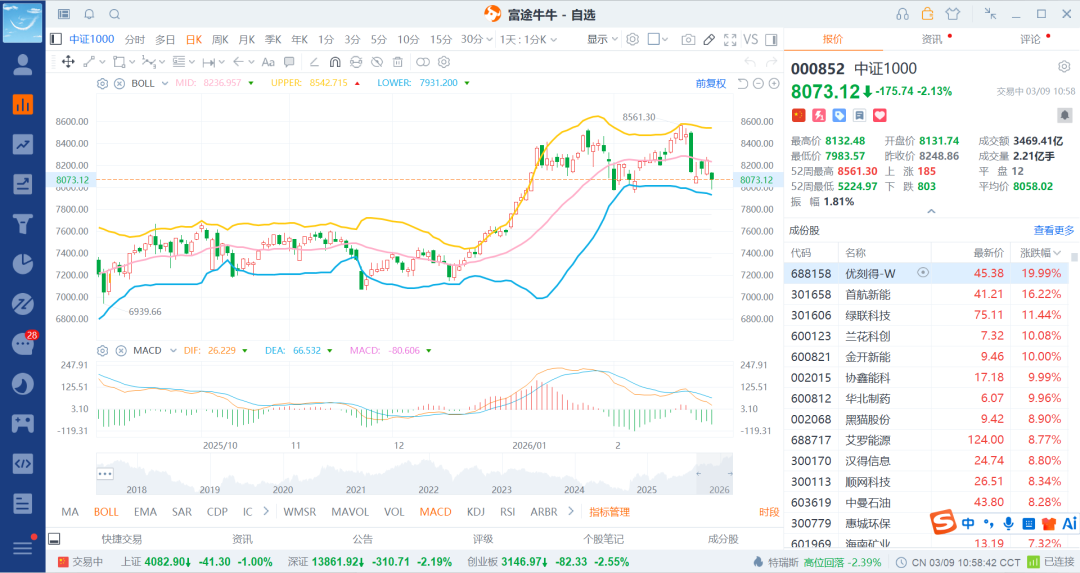Toggle the left panel sidebar icon
The width and height of the screenshot is (1080, 573).
56,39
